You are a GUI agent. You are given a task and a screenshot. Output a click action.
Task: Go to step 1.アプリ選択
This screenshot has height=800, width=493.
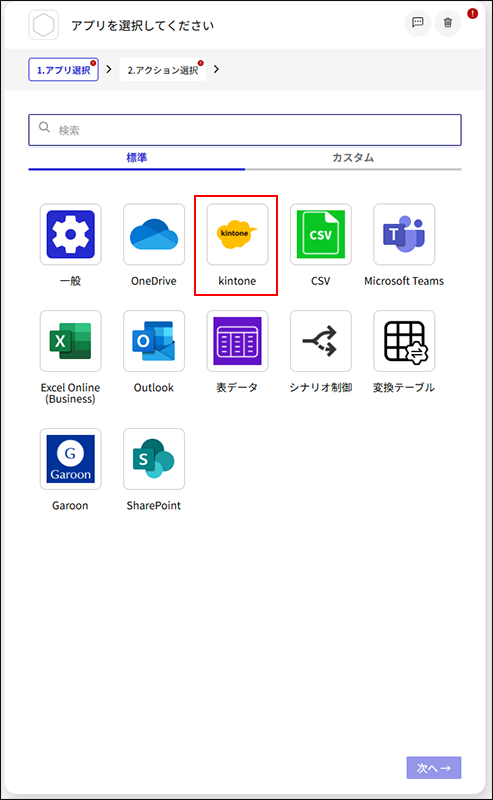[x=63, y=70]
